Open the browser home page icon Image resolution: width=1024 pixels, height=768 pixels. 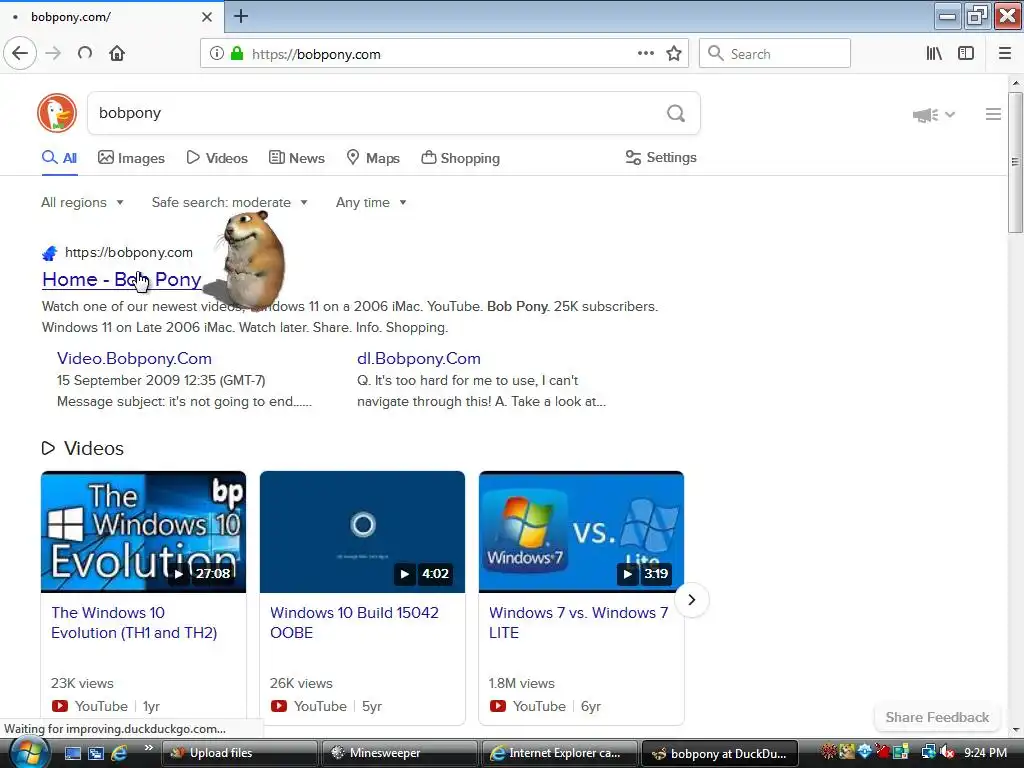[117, 54]
